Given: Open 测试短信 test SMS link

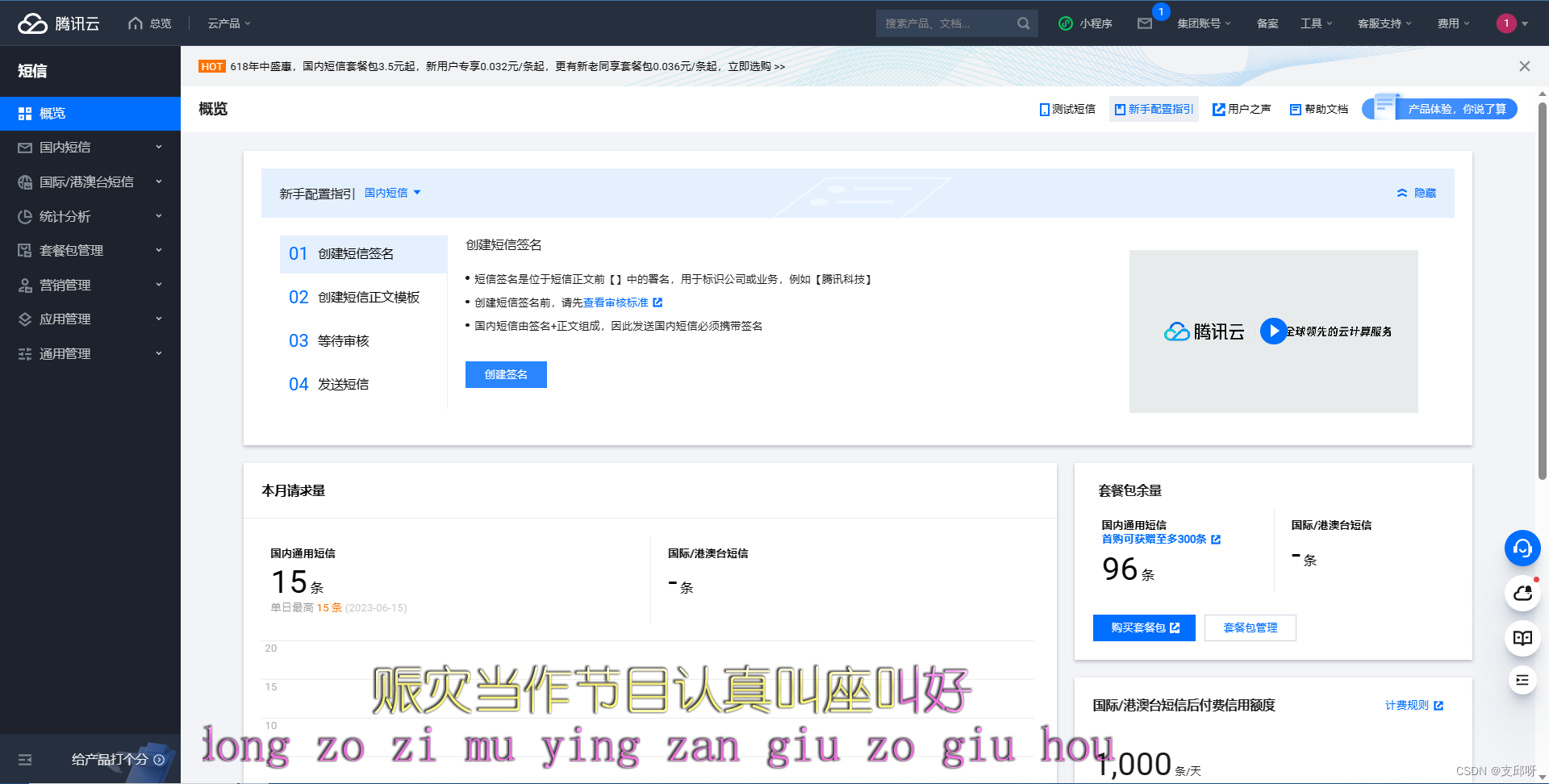Looking at the screenshot, I should click(1067, 109).
